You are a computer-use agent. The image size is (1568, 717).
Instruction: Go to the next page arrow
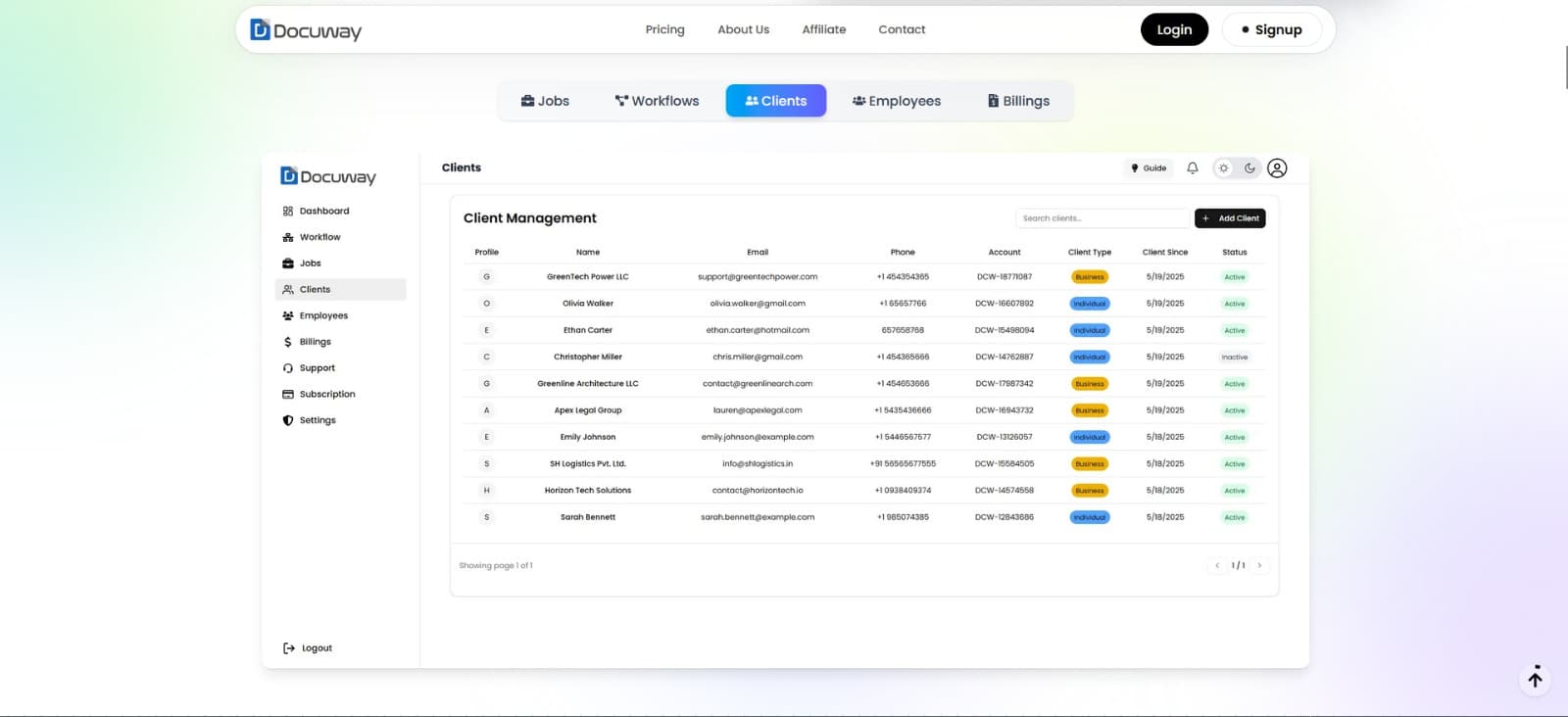tap(1259, 565)
